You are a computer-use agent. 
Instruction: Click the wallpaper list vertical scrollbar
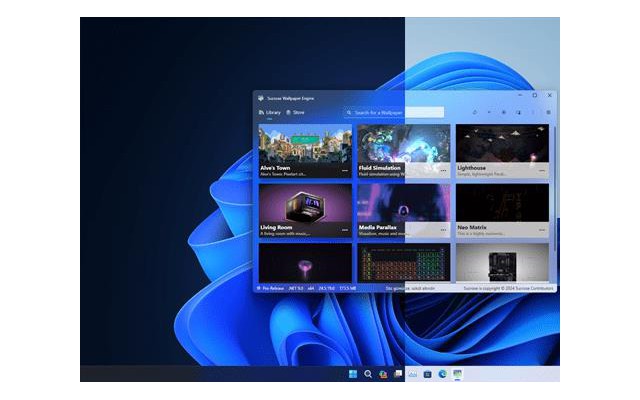point(554,189)
